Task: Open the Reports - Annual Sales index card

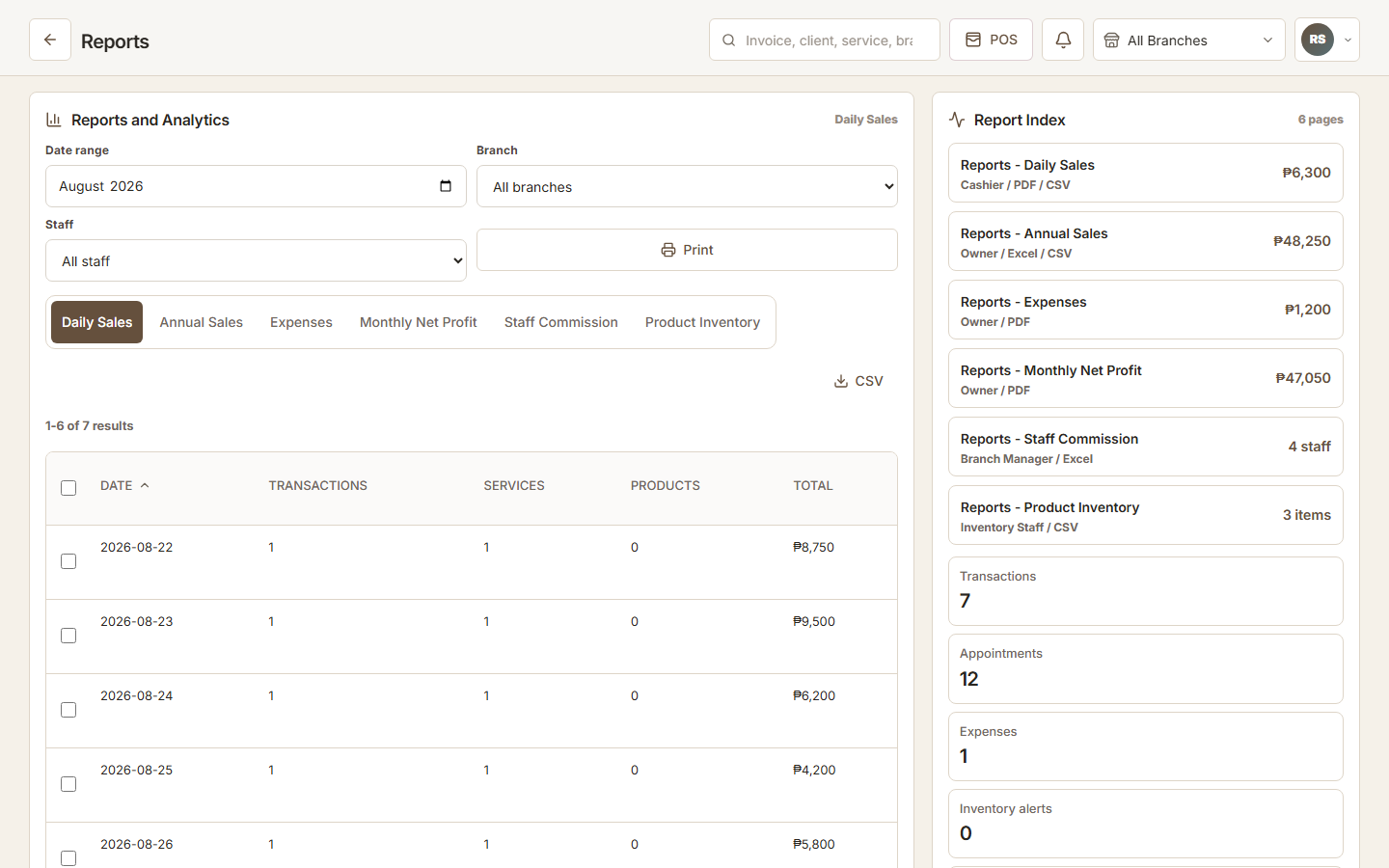Action: click(1146, 241)
